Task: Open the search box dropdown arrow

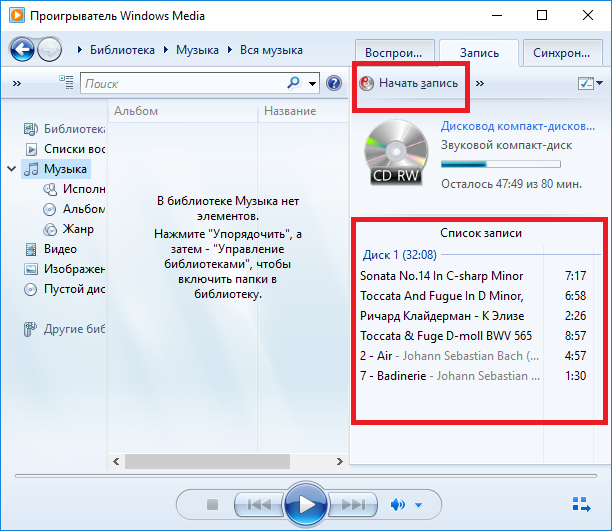Action: coord(312,83)
